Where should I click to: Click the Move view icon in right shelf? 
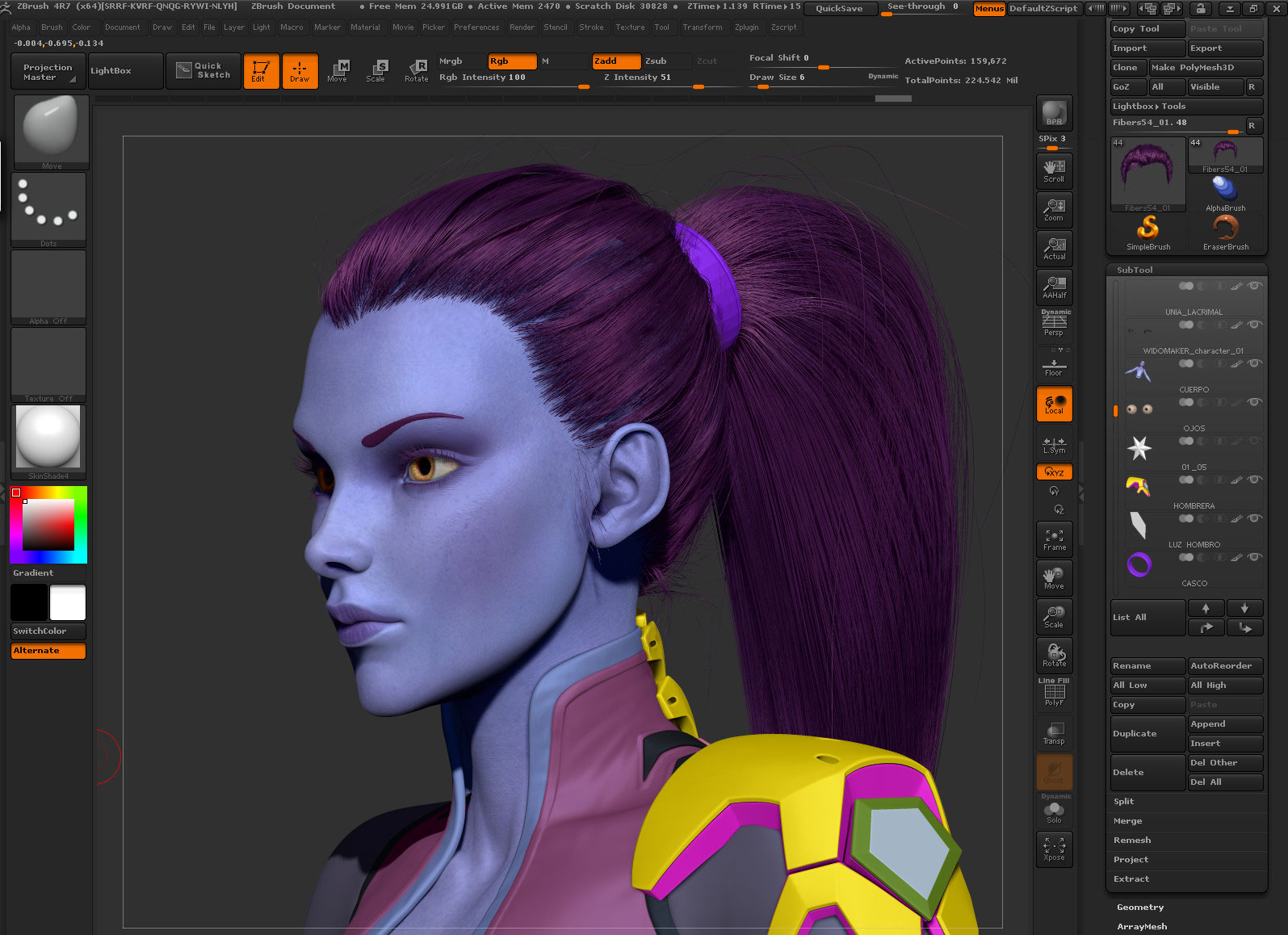coord(1054,578)
